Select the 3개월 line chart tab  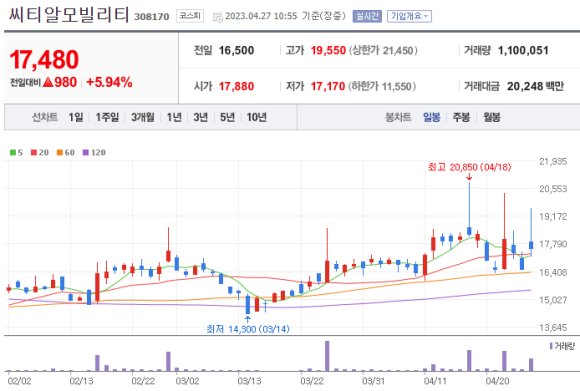143,118
